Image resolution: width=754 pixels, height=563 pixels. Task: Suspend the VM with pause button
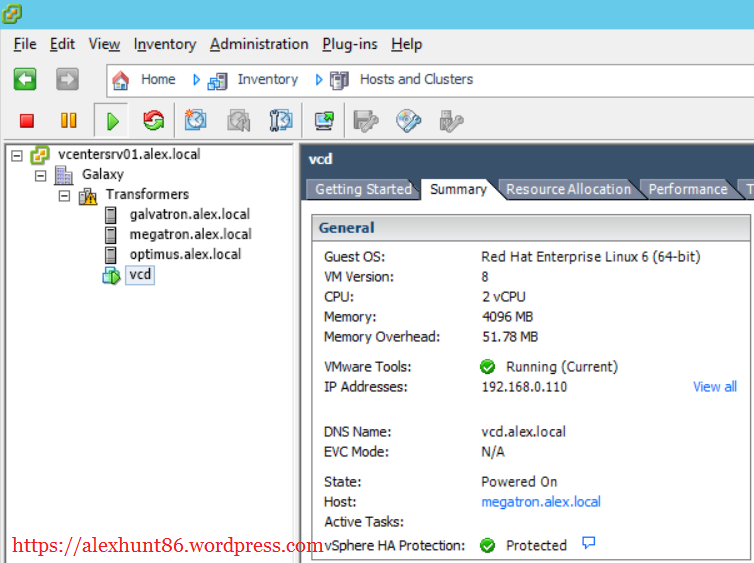click(x=68, y=120)
